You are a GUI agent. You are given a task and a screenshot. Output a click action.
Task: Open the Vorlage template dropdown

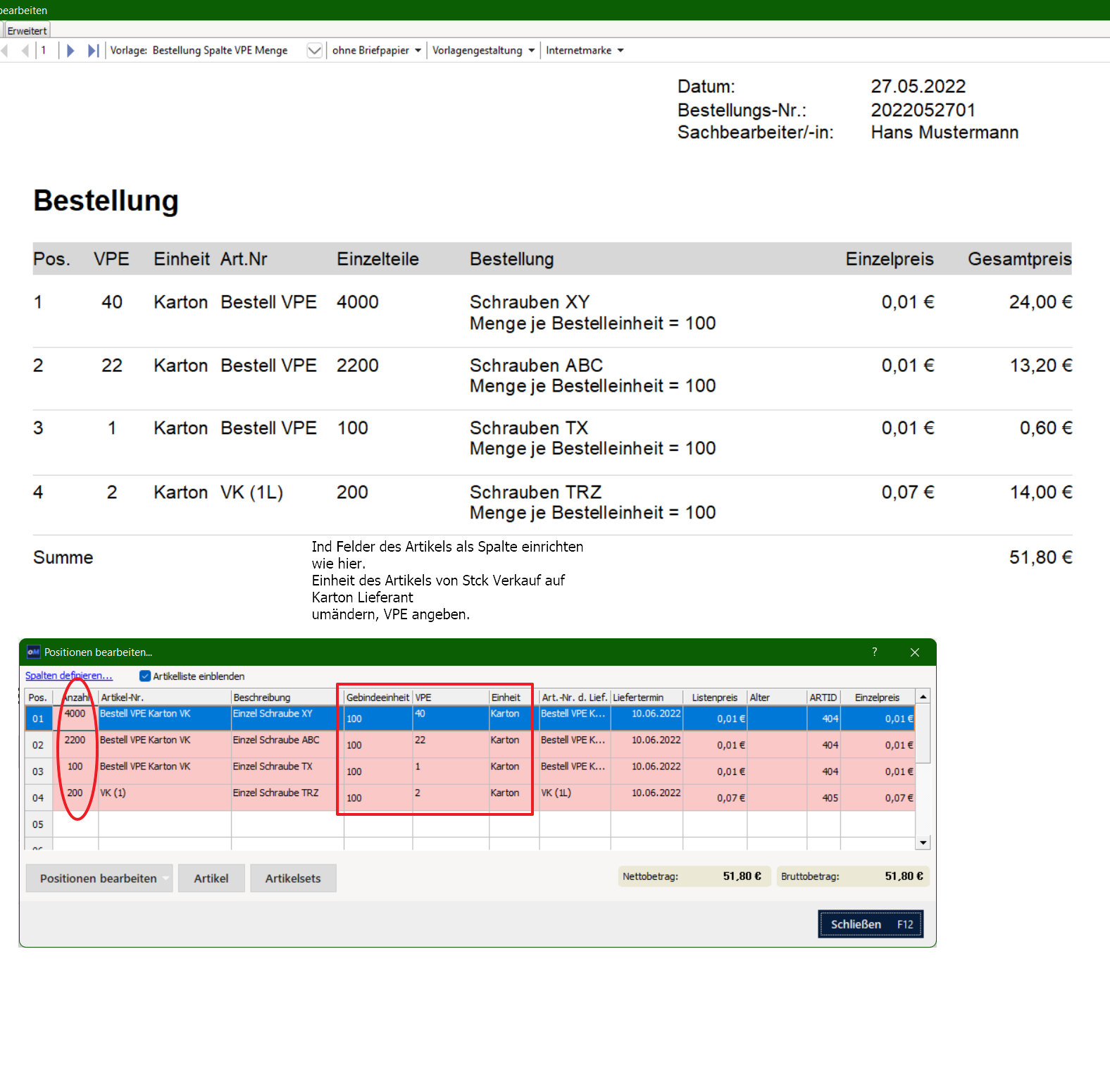click(315, 50)
